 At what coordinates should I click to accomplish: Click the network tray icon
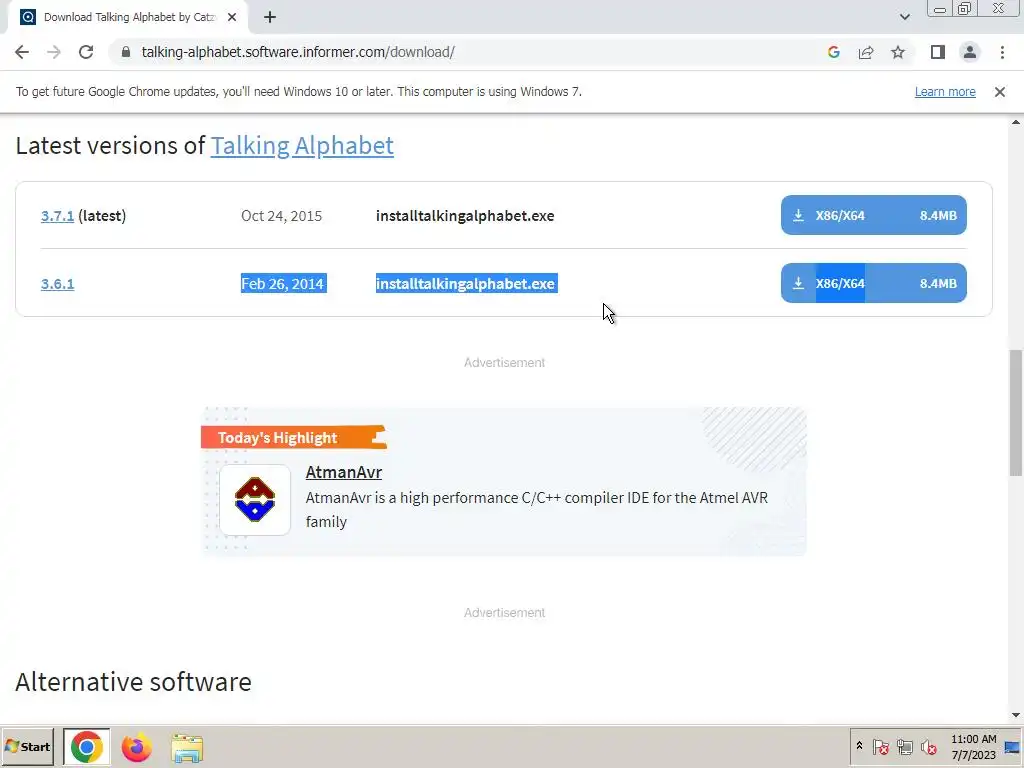[904, 746]
